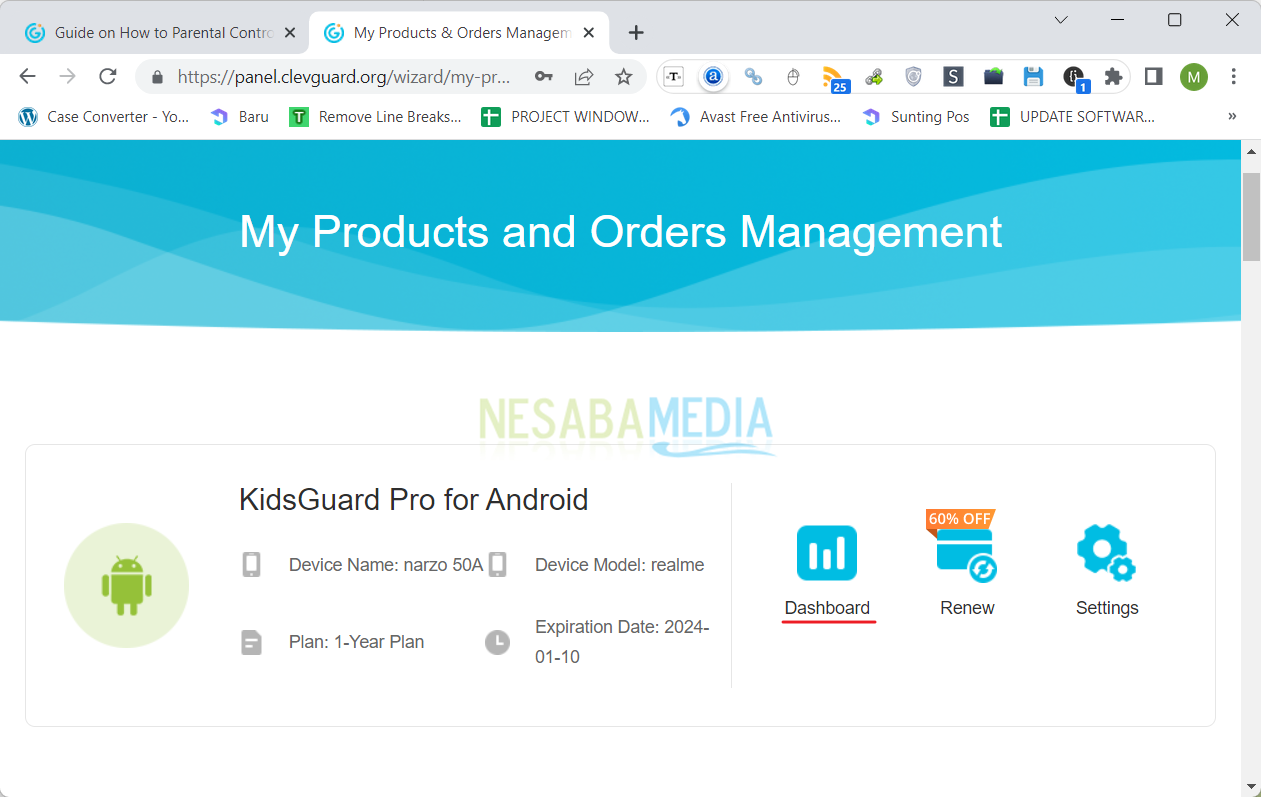Click the scrollbar down arrow
Image resolution: width=1261 pixels, height=797 pixels.
pos(1251,786)
